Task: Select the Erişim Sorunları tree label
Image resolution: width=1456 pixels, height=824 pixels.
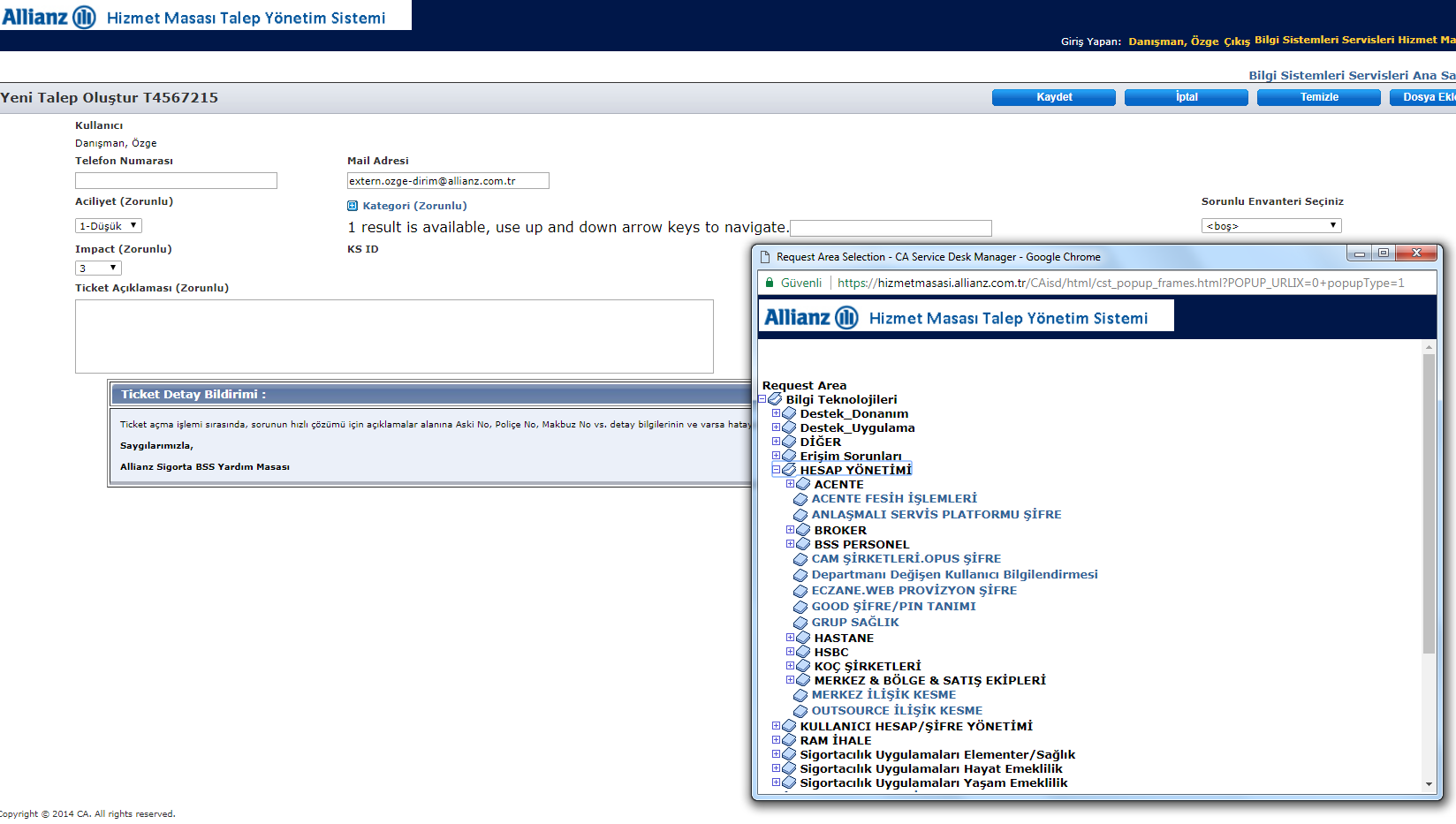Action: [x=851, y=456]
